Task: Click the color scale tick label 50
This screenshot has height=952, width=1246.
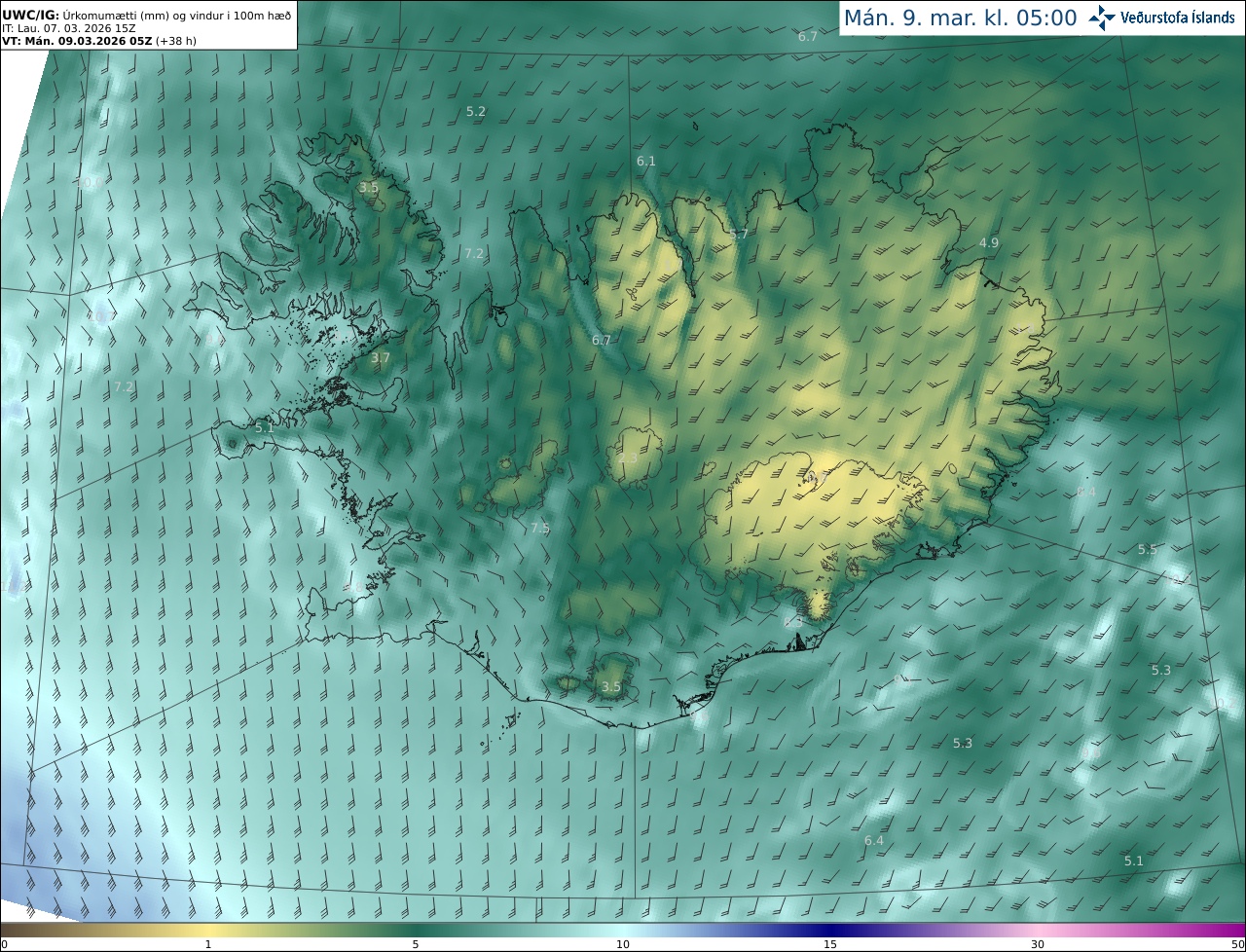Action: coord(1238,944)
